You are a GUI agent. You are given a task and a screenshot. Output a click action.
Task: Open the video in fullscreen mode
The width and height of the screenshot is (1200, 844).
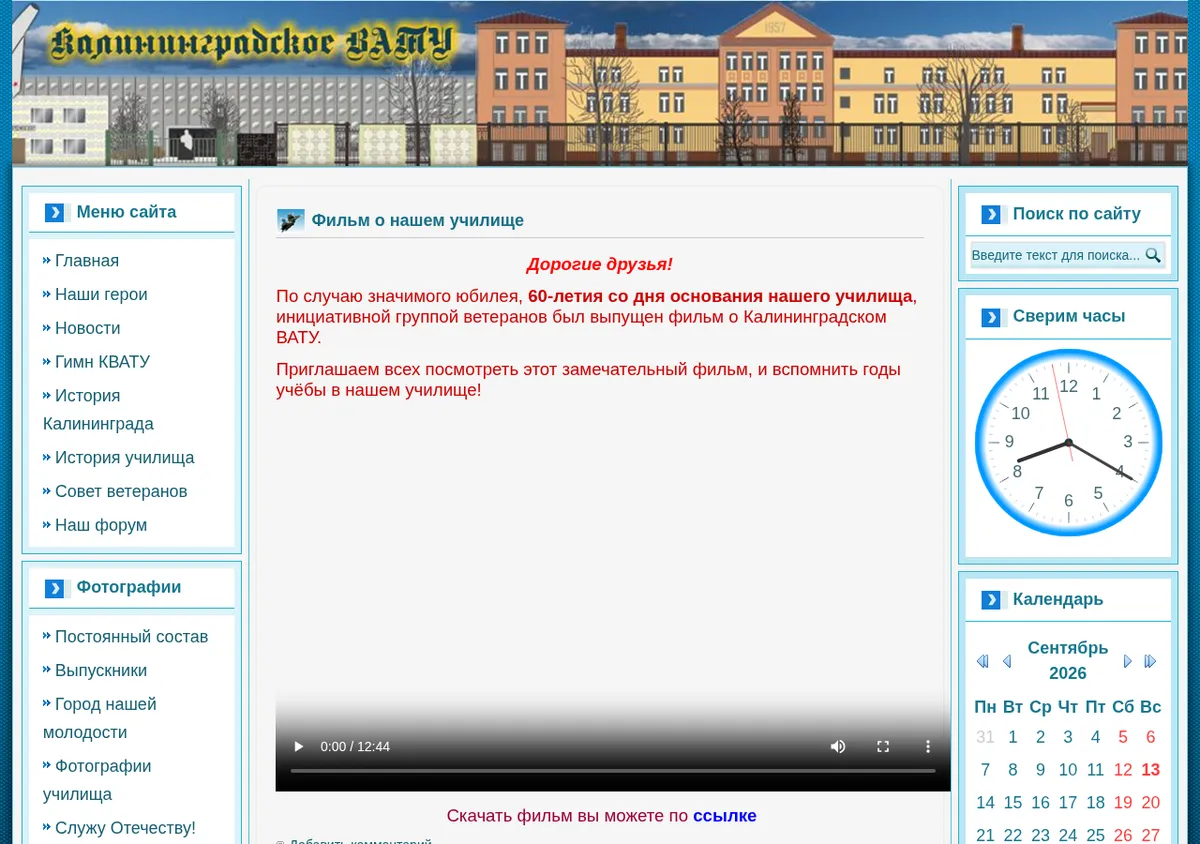point(883,746)
